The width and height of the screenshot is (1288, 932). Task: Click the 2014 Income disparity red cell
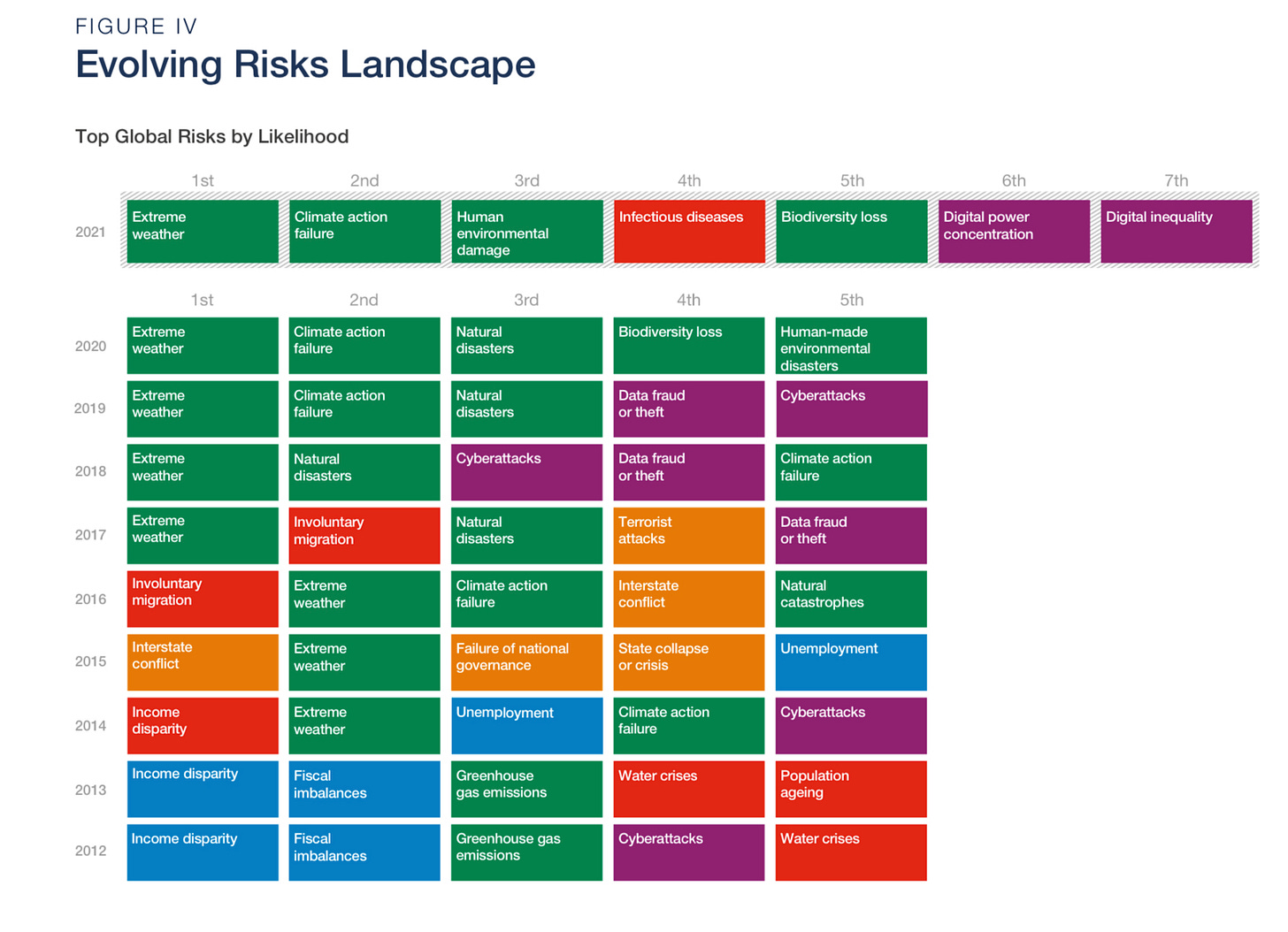tap(203, 726)
